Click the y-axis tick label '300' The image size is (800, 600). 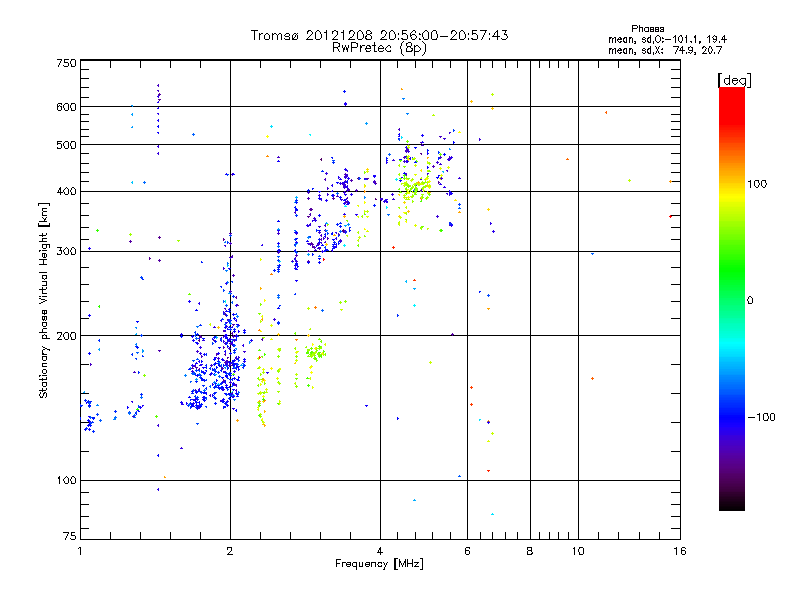(x=66, y=252)
